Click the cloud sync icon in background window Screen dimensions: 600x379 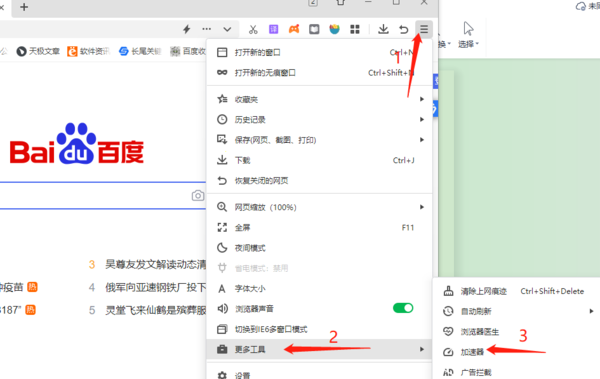[581, 6]
